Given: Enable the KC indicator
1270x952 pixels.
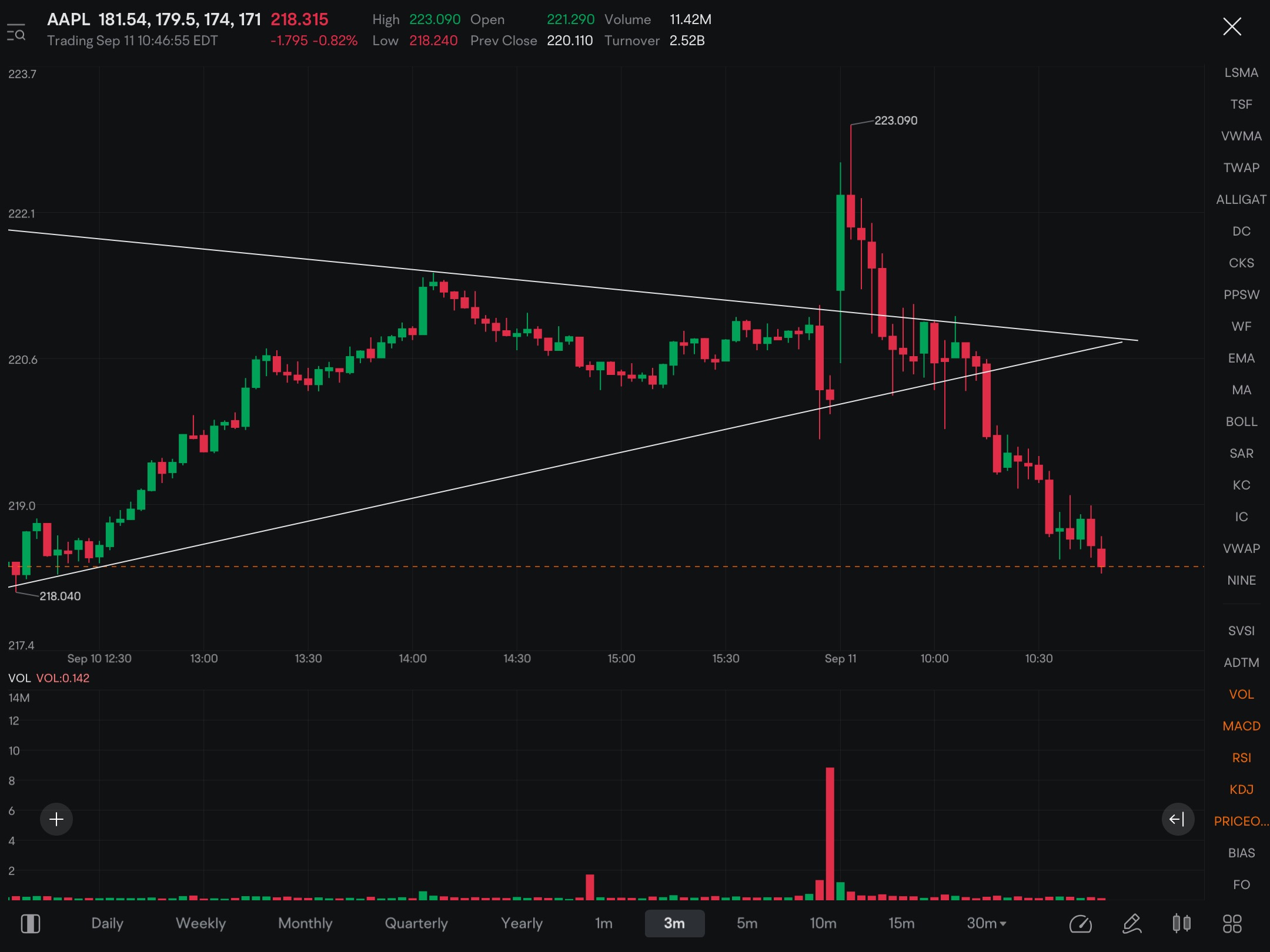Looking at the screenshot, I should click(x=1241, y=485).
